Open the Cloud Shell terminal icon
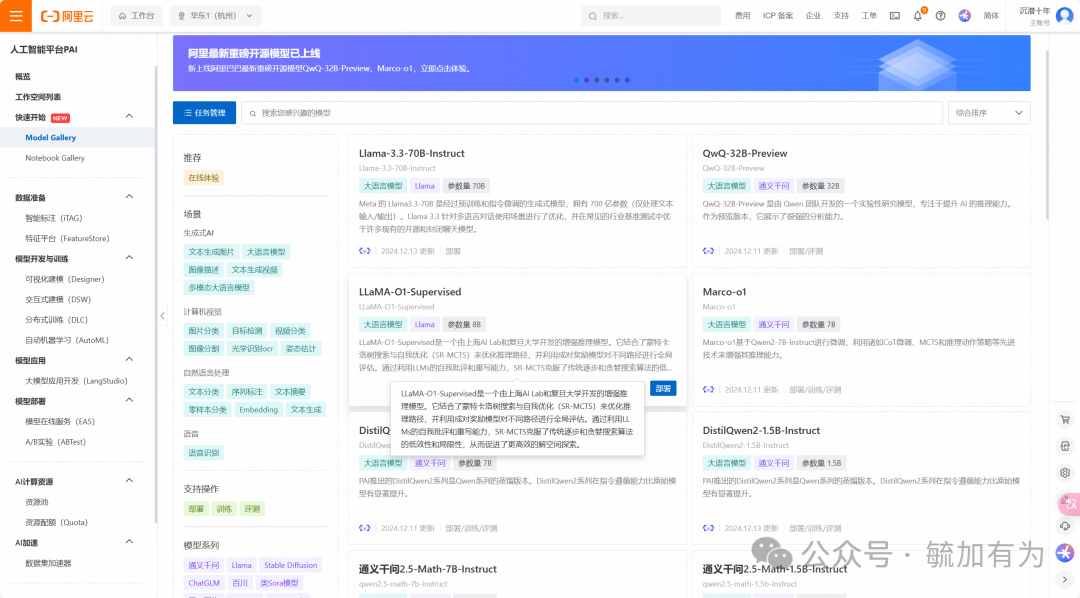1080x598 pixels. 895,16
